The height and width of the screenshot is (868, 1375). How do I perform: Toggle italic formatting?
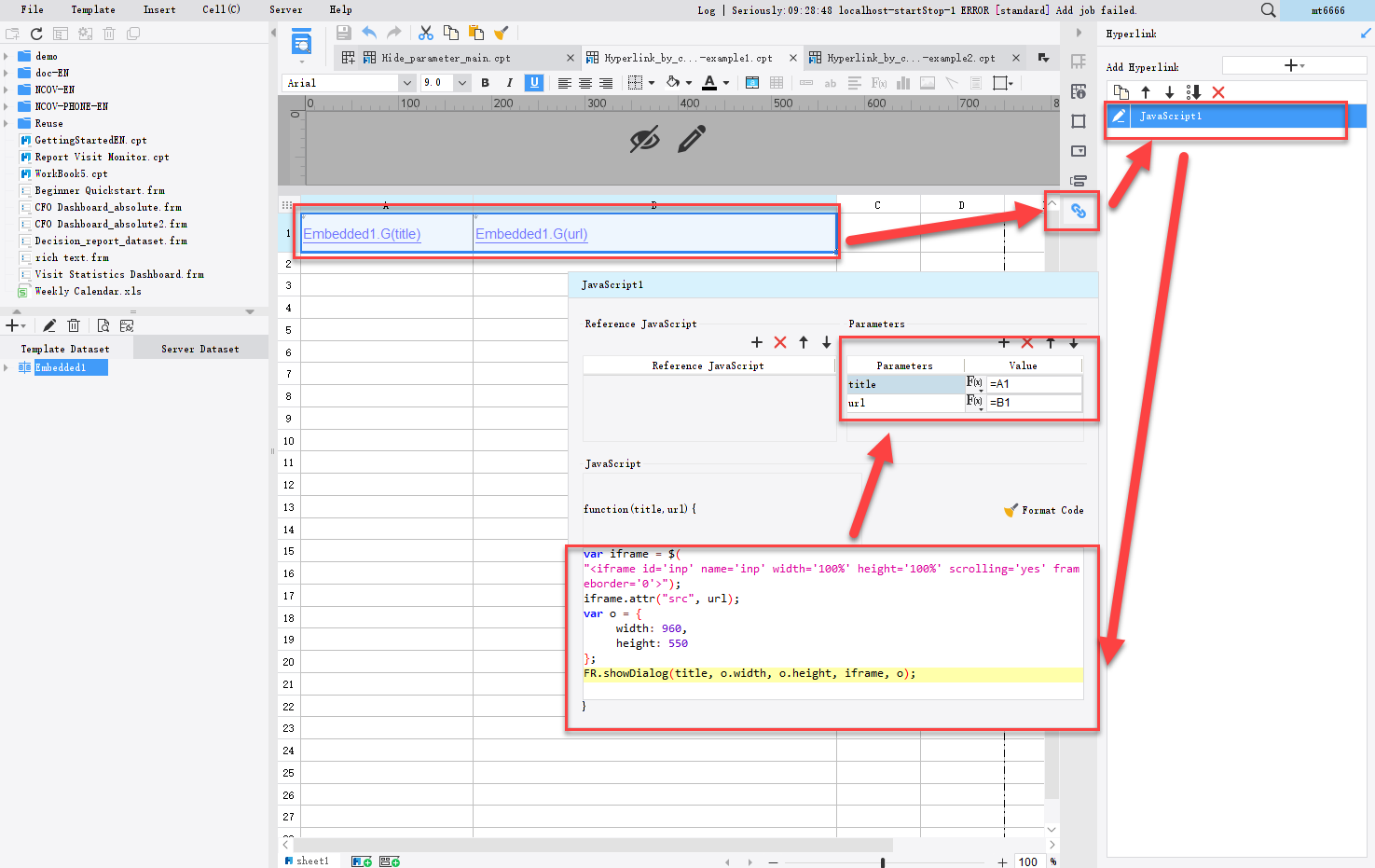click(509, 83)
